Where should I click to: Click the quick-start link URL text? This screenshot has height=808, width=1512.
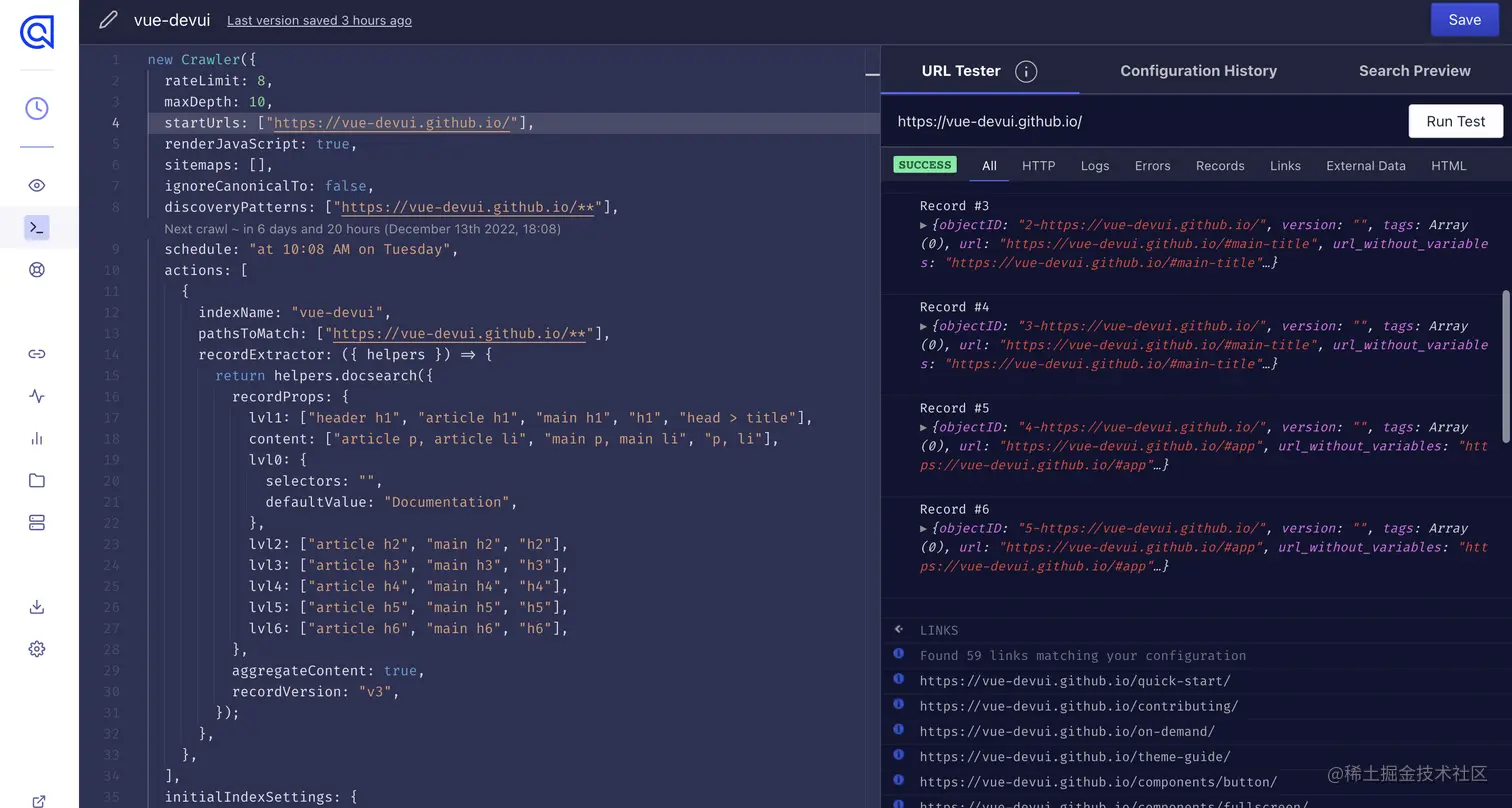(1075, 681)
